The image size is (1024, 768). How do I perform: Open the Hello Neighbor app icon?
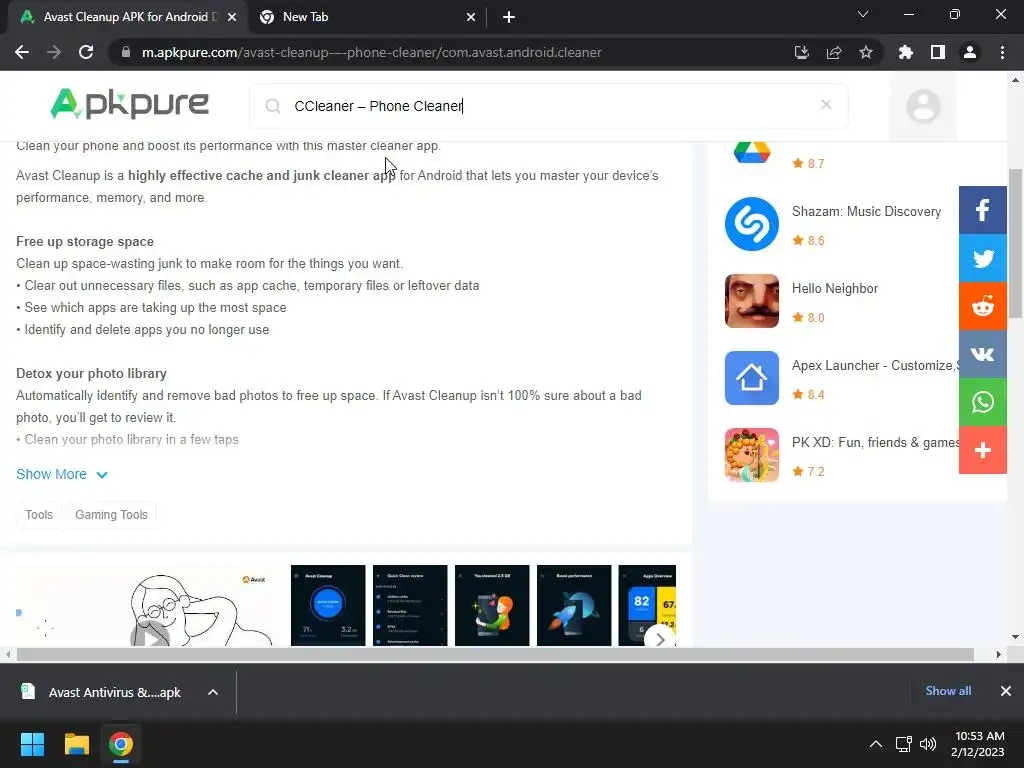(752, 301)
